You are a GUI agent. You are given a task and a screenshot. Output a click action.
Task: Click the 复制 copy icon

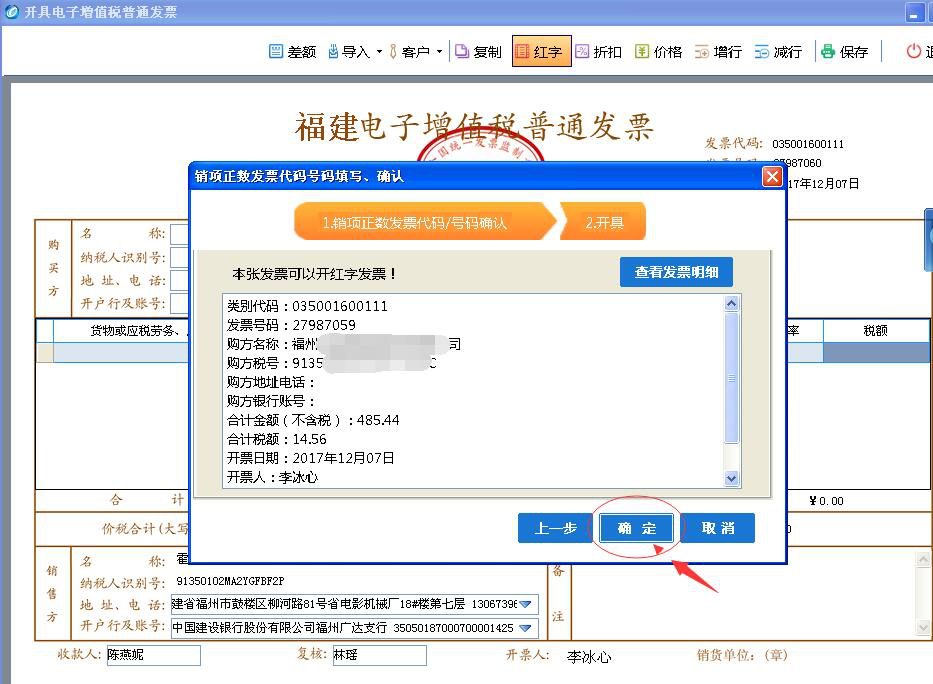pos(463,52)
